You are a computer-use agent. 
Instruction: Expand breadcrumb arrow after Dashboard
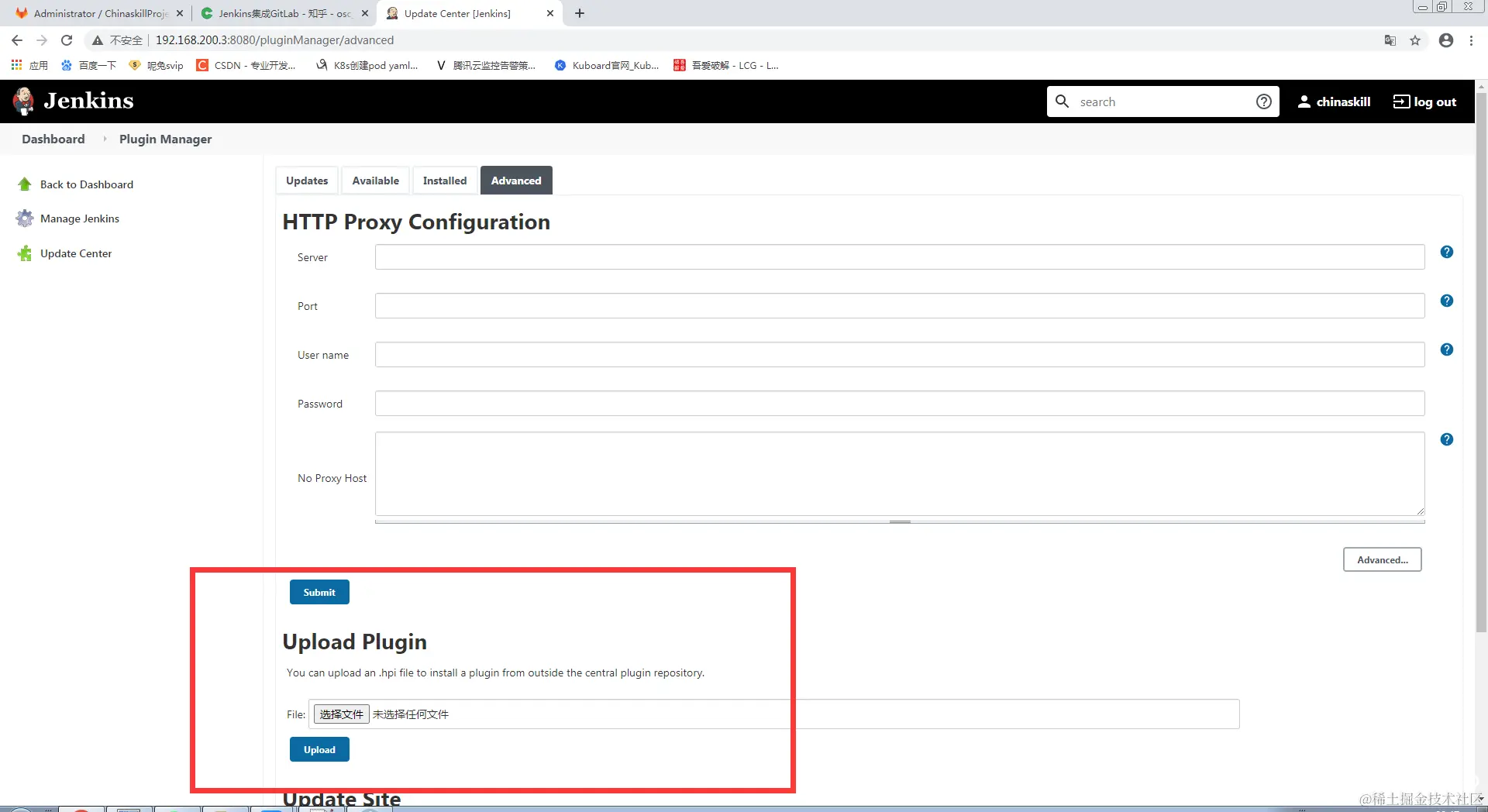pyautogui.click(x=104, y=139)
